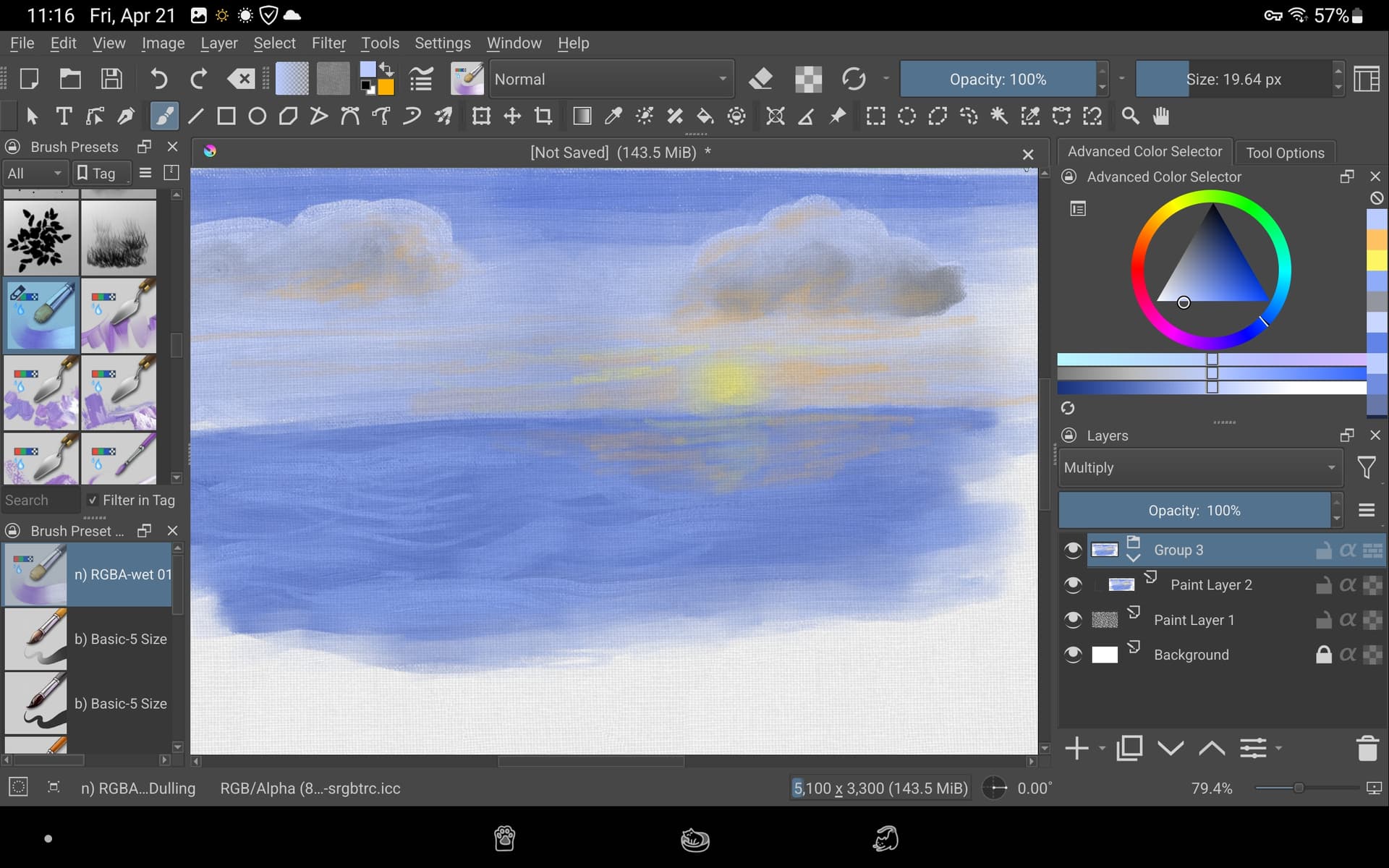Toggle visibility of Paint Layer 1
The width and height of the screenshot is (1389, 868).
click(1073, 620)
